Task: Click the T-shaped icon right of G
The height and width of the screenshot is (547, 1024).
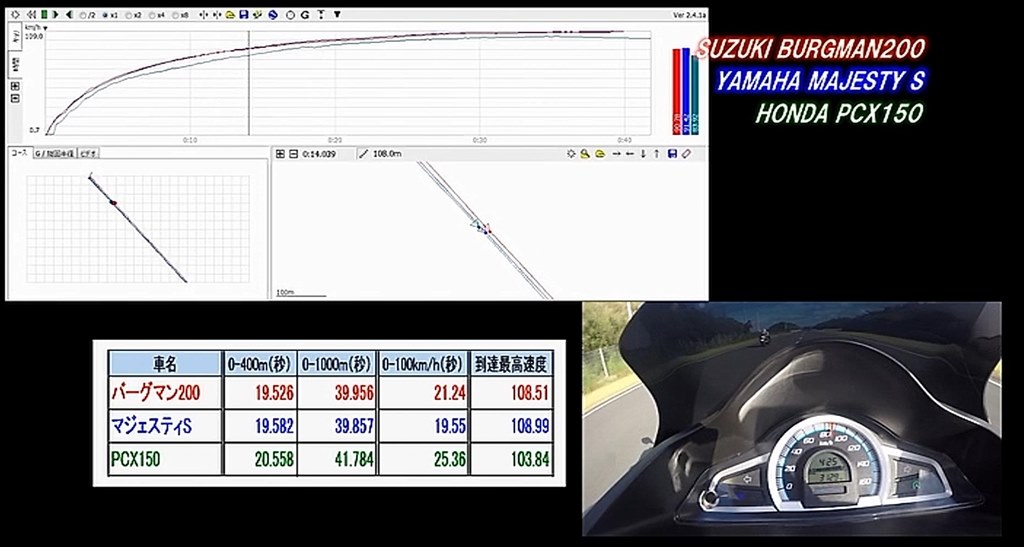Action: 320,14
